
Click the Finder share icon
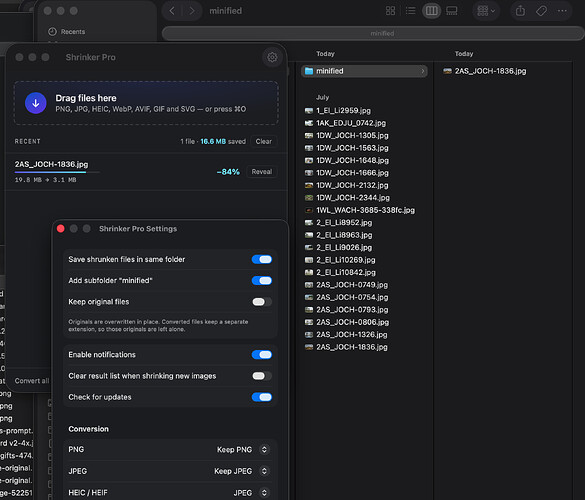(x=520, y=11)
